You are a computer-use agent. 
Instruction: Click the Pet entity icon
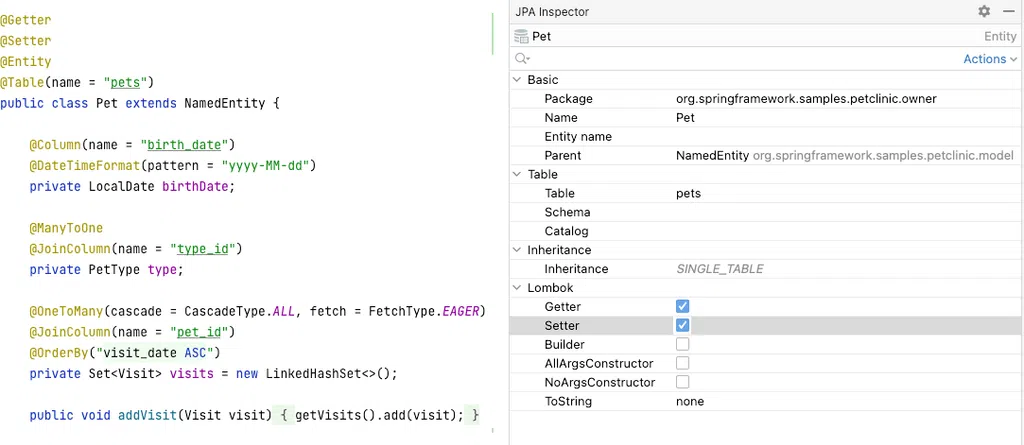coord(520,36)
